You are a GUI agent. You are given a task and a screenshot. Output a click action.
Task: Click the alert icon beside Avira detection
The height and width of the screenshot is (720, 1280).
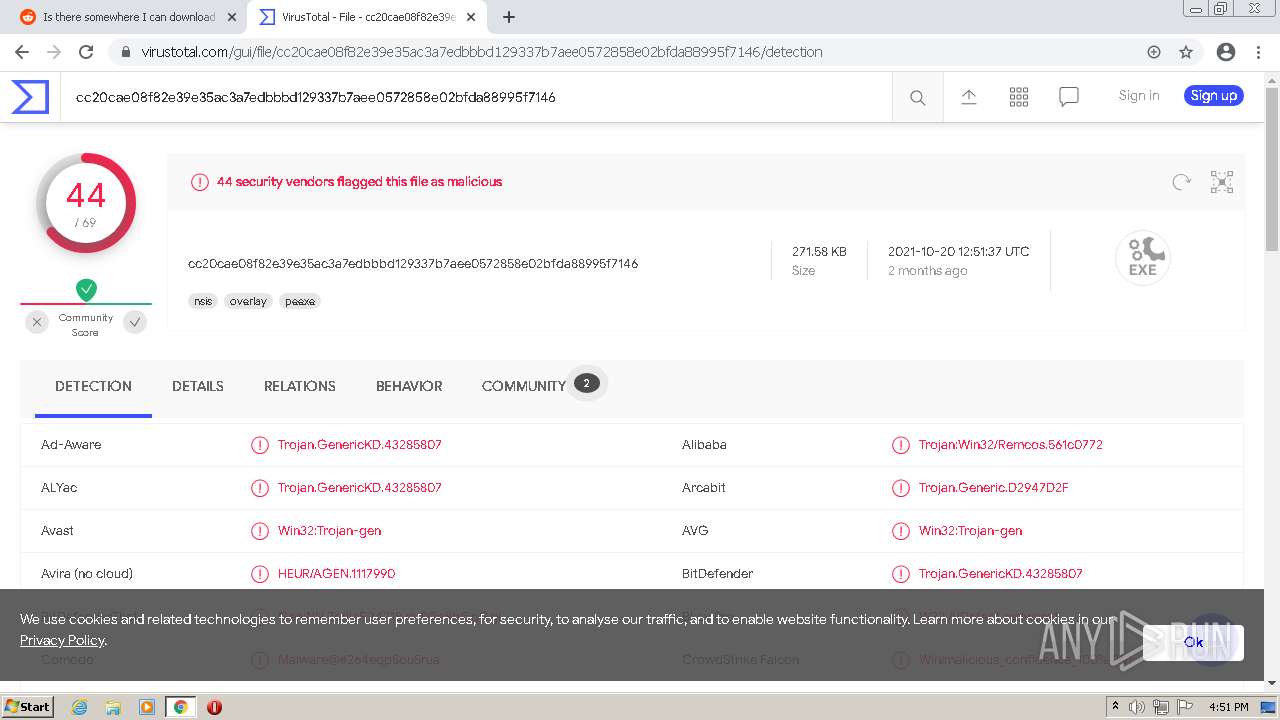tap(260, 574)
